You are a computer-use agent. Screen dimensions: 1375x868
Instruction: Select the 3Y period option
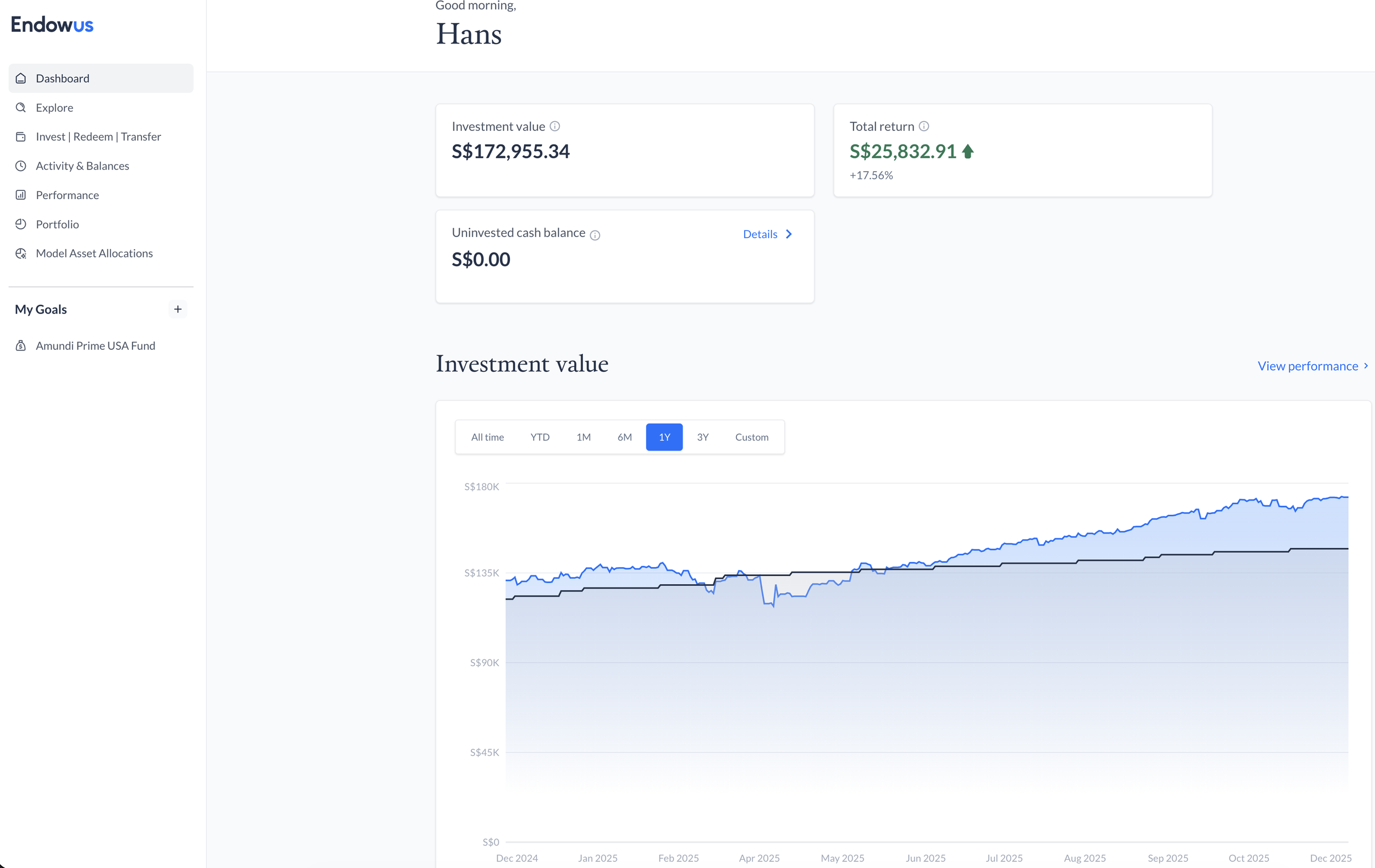pos(703,437)
